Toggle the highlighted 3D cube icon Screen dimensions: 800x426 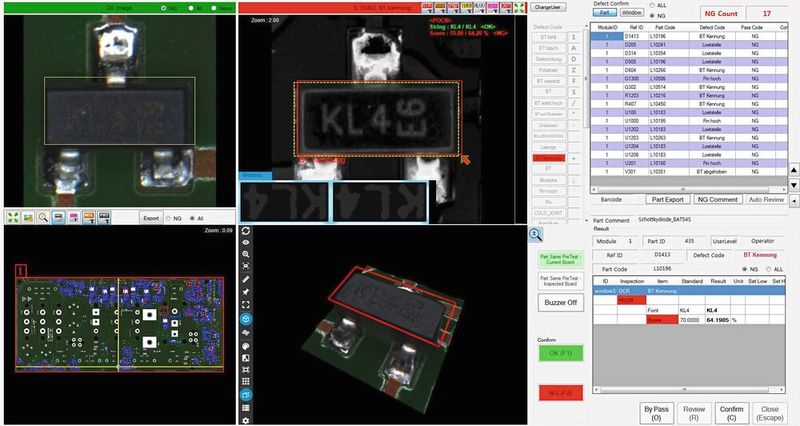(246, 319)
